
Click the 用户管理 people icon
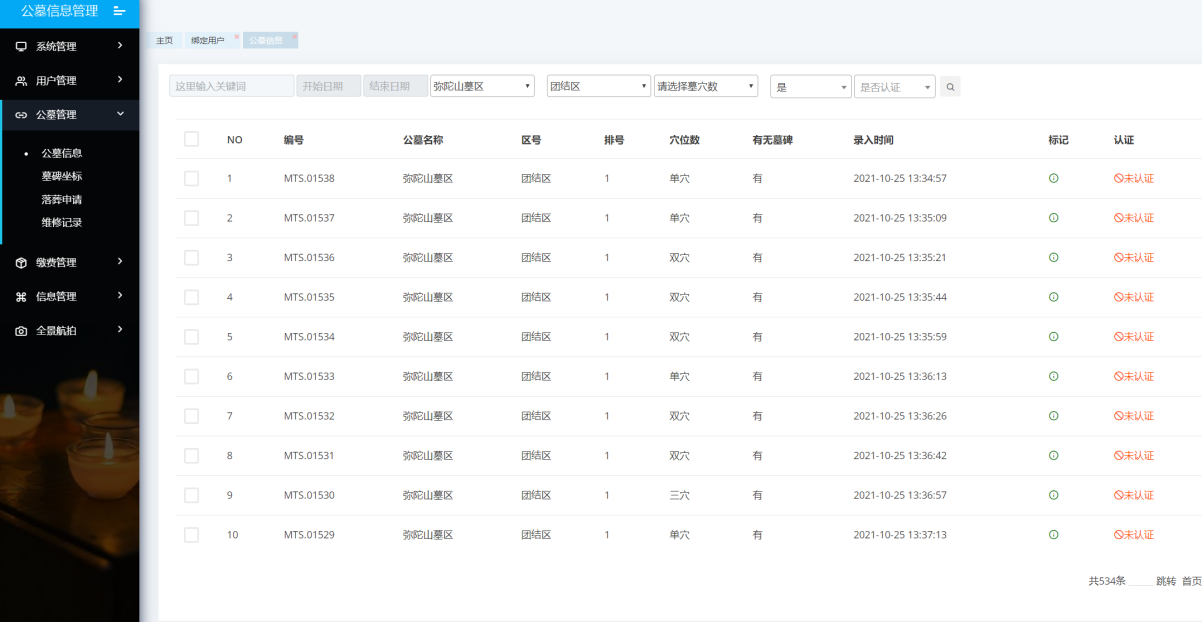click(21, 80)
